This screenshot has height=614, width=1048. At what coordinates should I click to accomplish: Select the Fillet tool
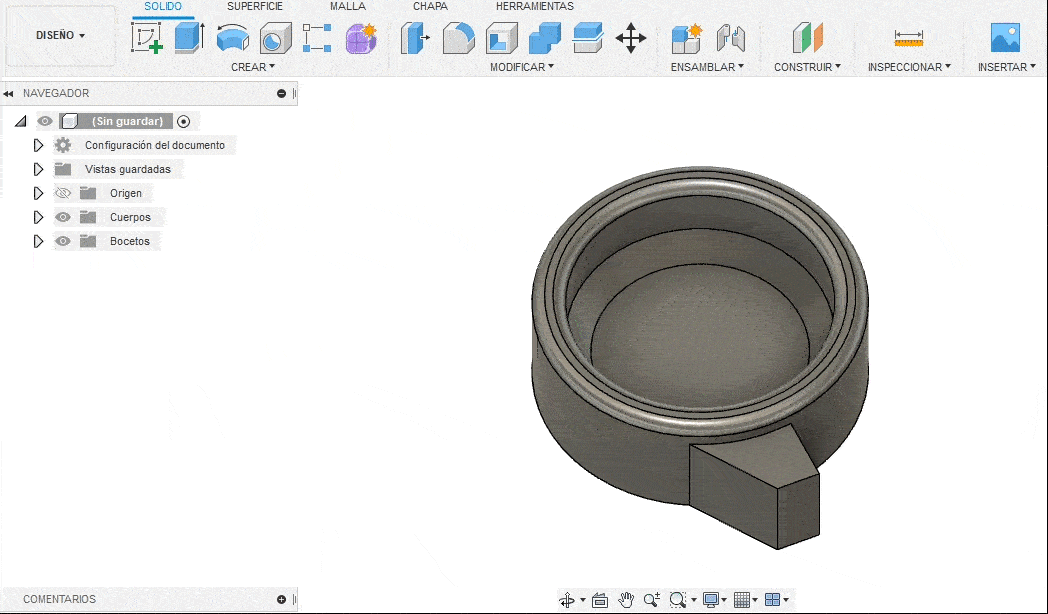click(458, 38)
